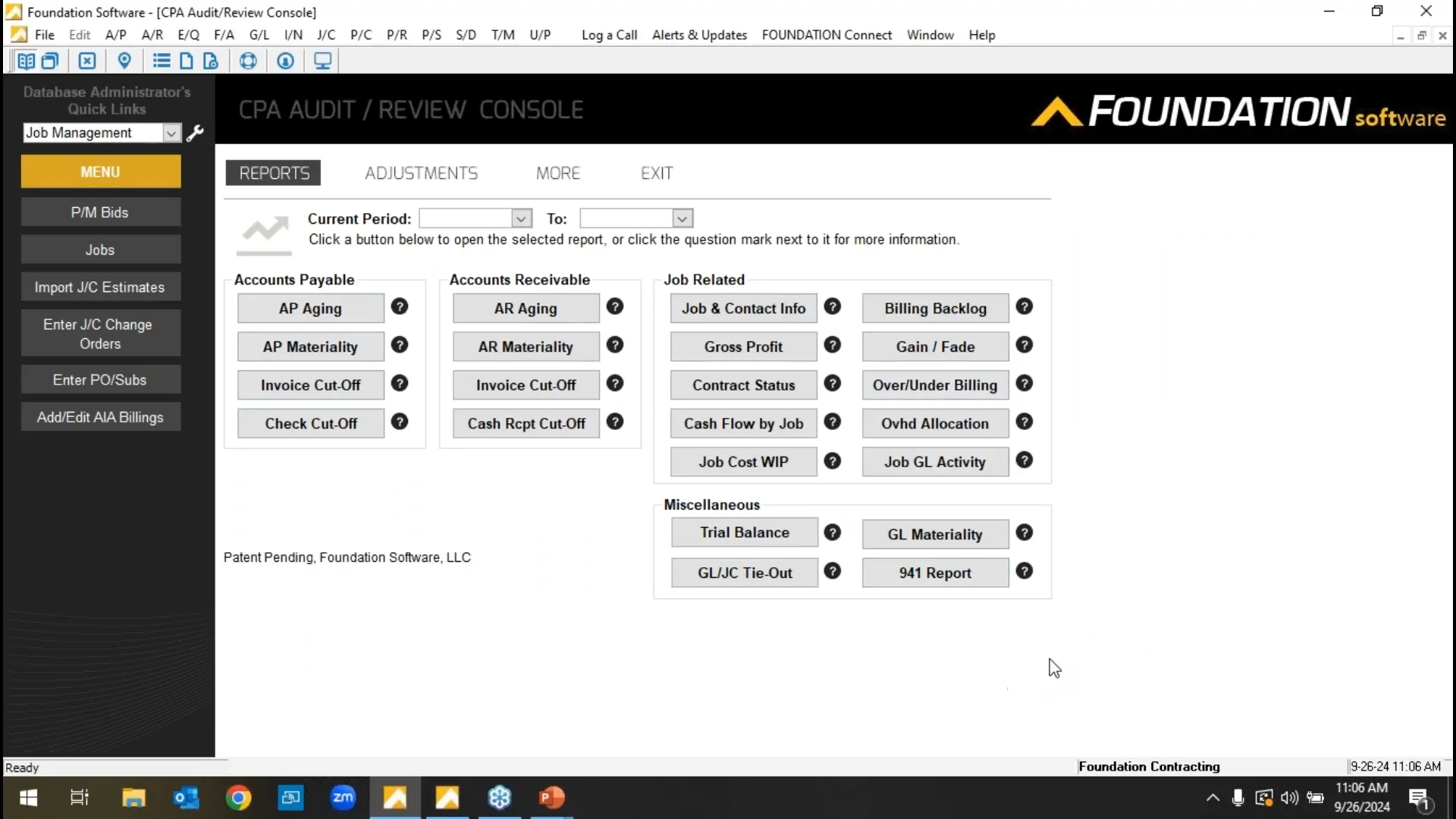Select the location pin toolbar icon
The image size is (1456, 819).
click(125, 61)
